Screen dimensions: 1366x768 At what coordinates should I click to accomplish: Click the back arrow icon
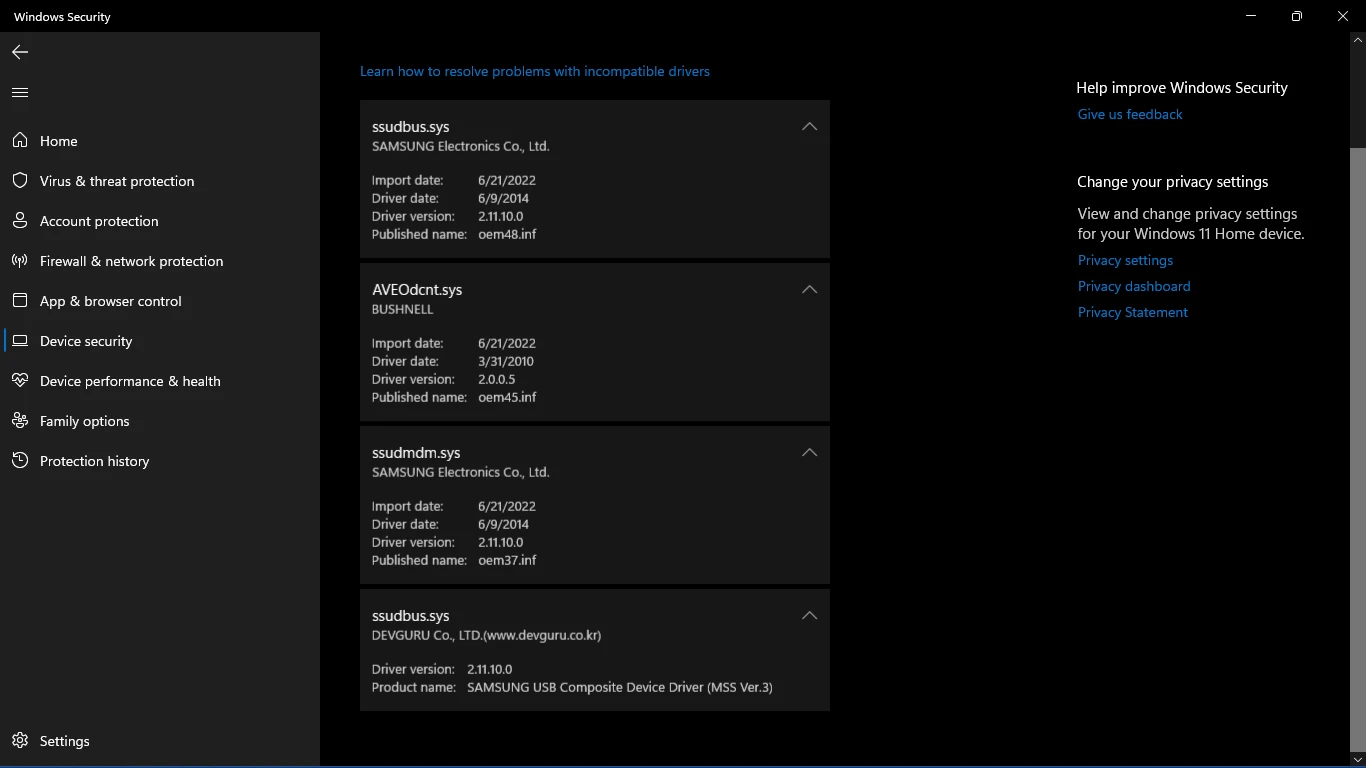pyautogui.click(x=20, y=52)
